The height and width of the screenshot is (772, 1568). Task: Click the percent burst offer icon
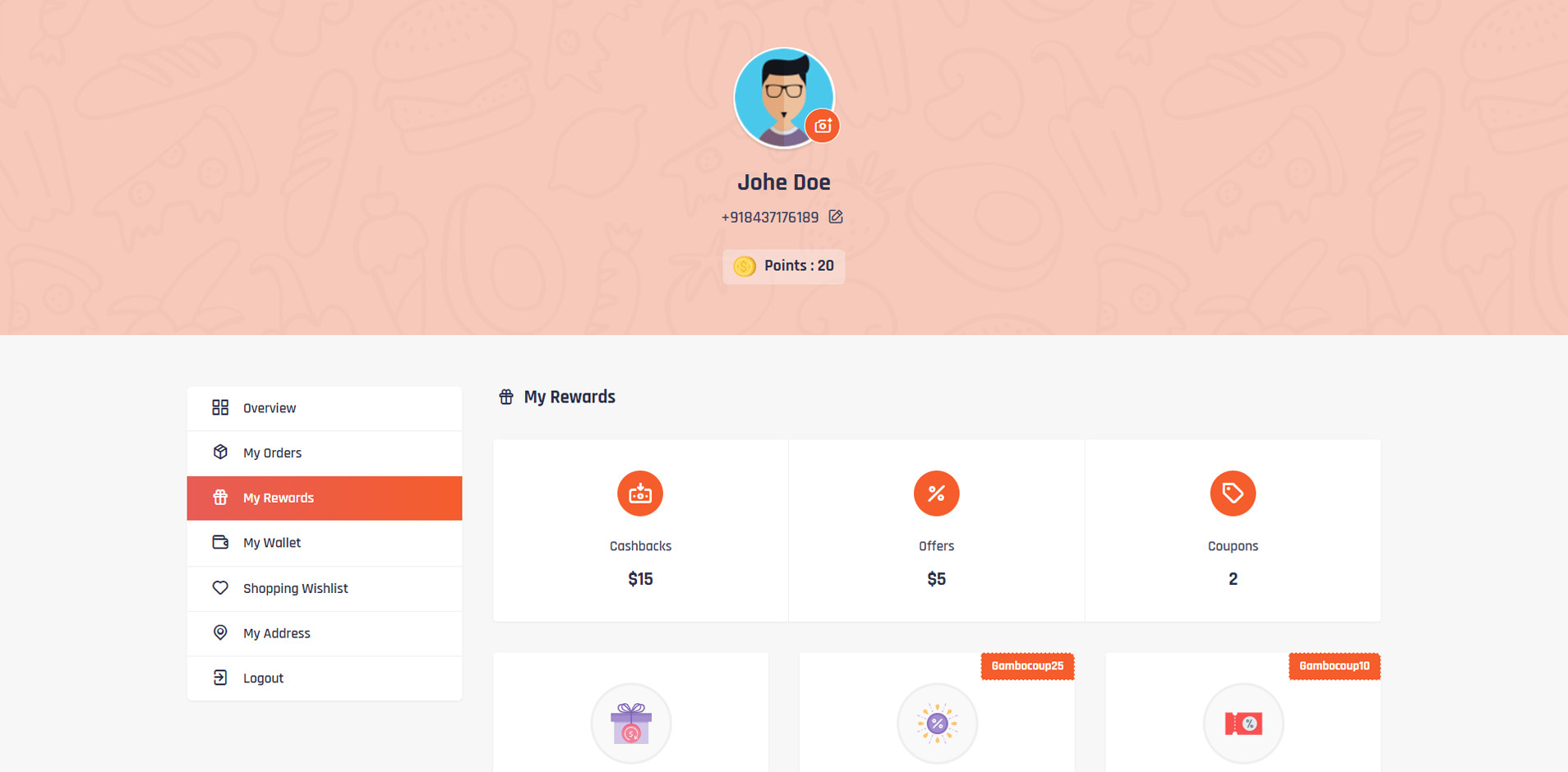(937, 724)
